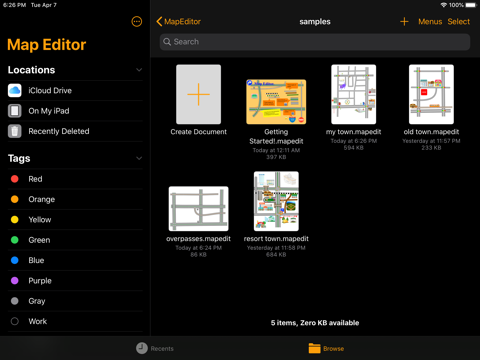Select the Gray tag dot
This screenshot has width=480, height=360.
(15, 301)
